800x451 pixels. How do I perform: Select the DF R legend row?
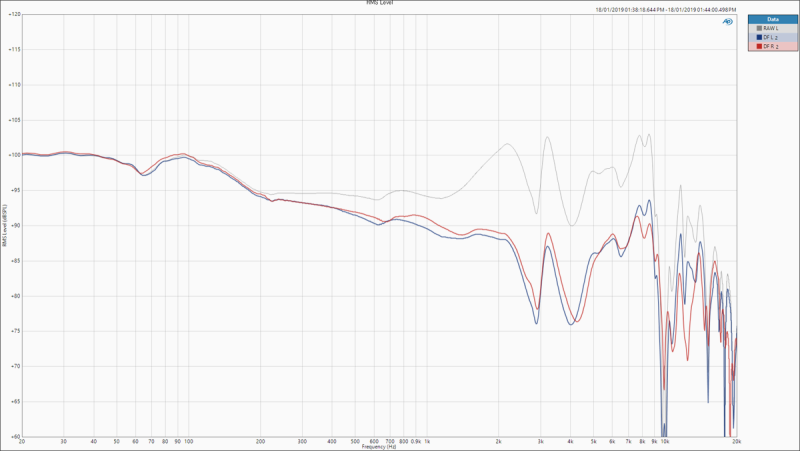click(x=772, y=46)
